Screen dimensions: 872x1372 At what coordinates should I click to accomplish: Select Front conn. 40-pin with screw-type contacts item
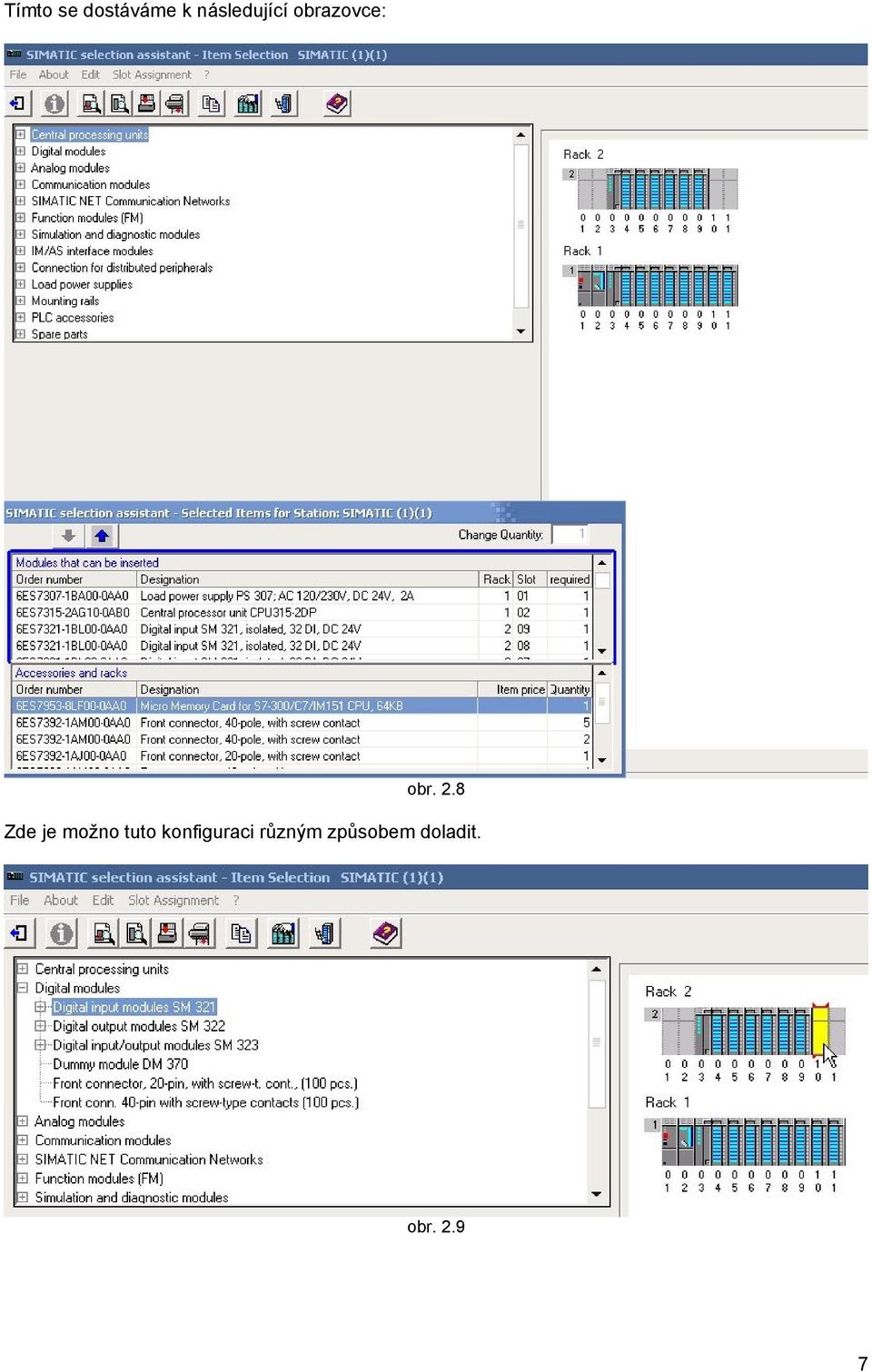[x=206, y=1102]
